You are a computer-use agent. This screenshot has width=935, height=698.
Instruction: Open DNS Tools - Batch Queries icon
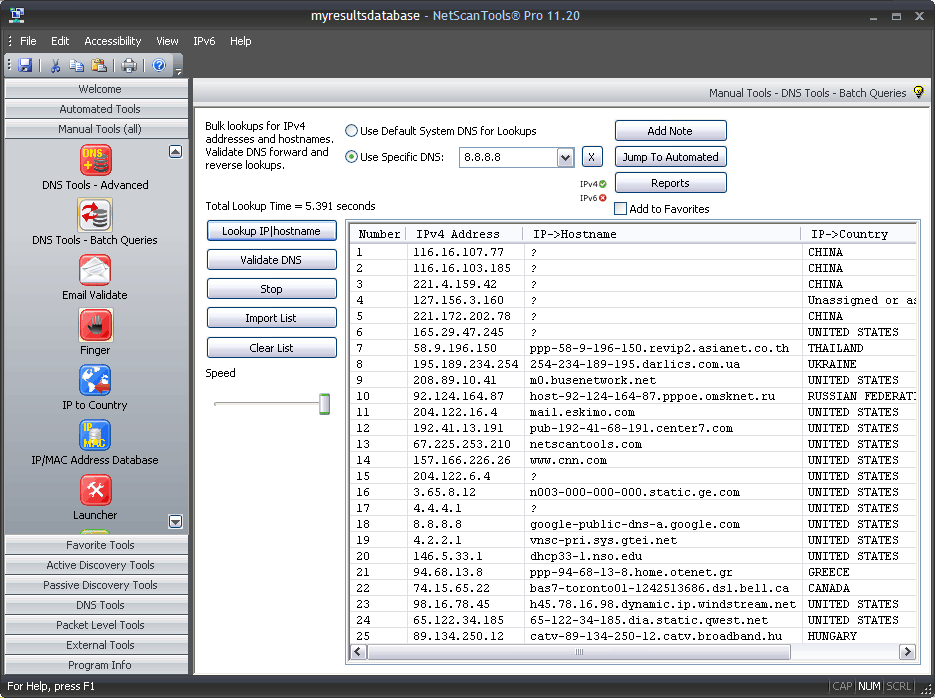pyautogui.click(x=95, y=215)
